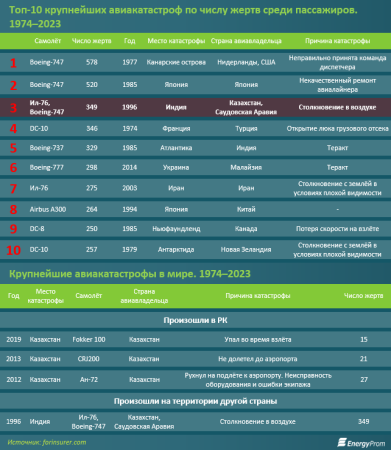Click 'Произошли на территории другой страны' heading

(195, 401)
